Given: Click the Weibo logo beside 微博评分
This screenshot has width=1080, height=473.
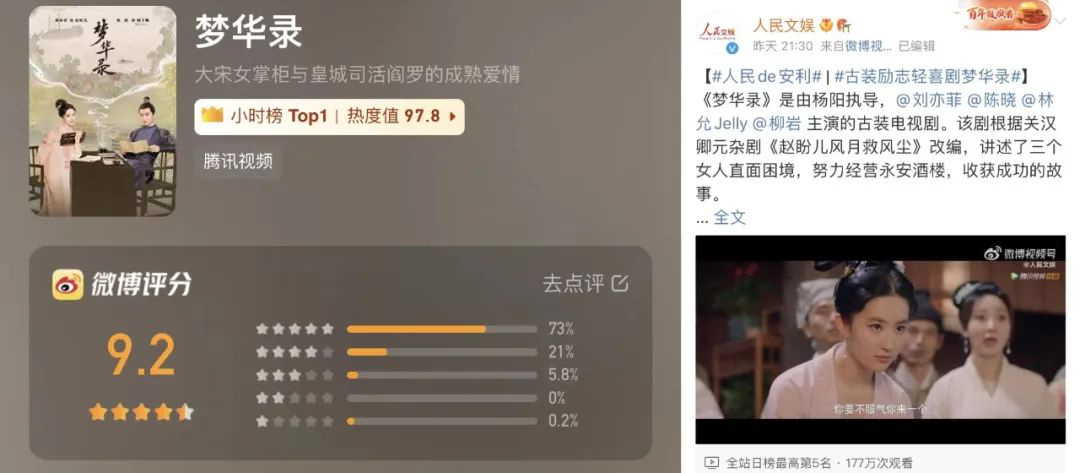Looking at the screenshot, I should [x=68, y=284].
